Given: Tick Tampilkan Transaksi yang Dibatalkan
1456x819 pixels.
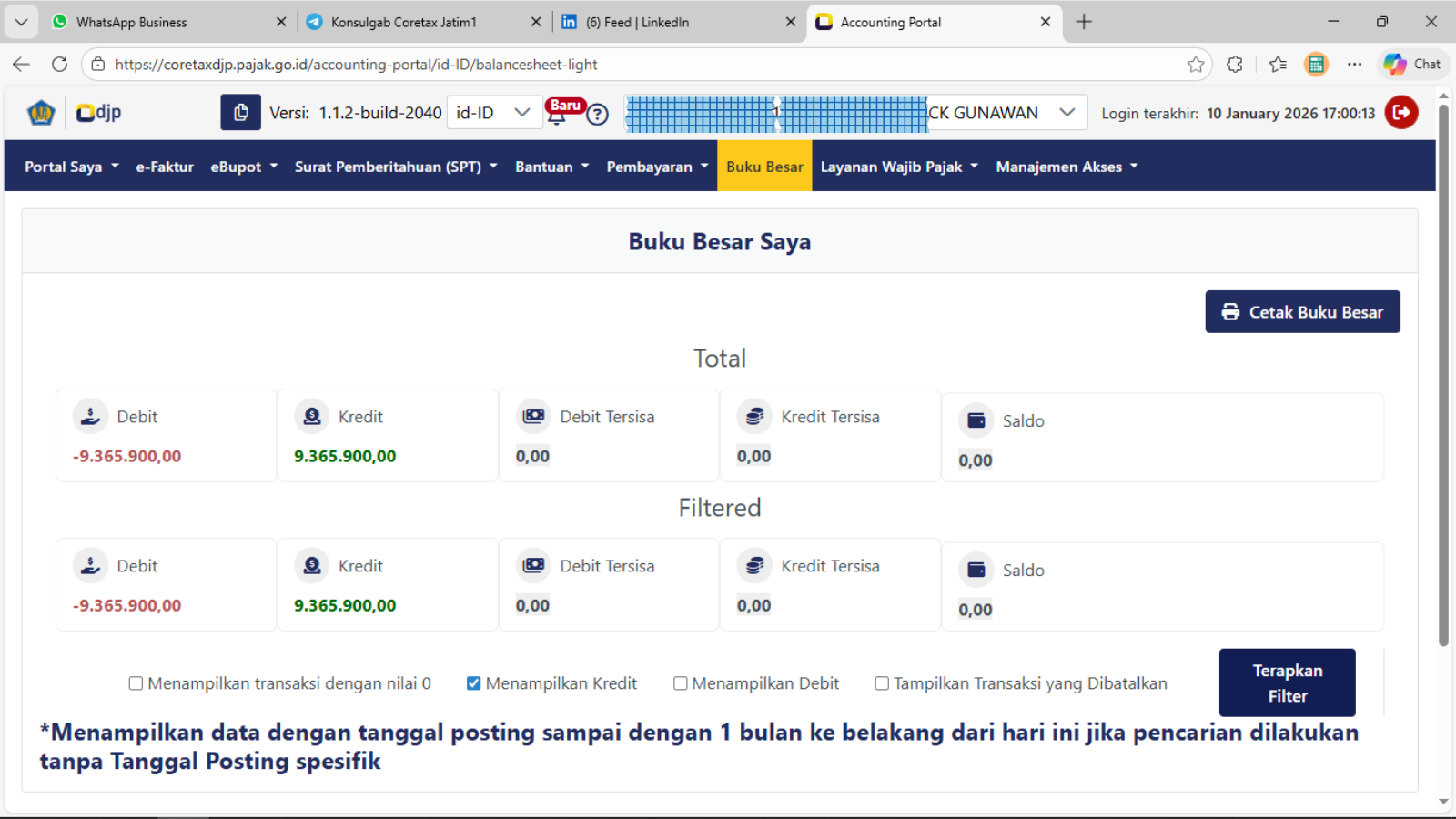Looking at the screenshot, I should [x=882, y=683].
